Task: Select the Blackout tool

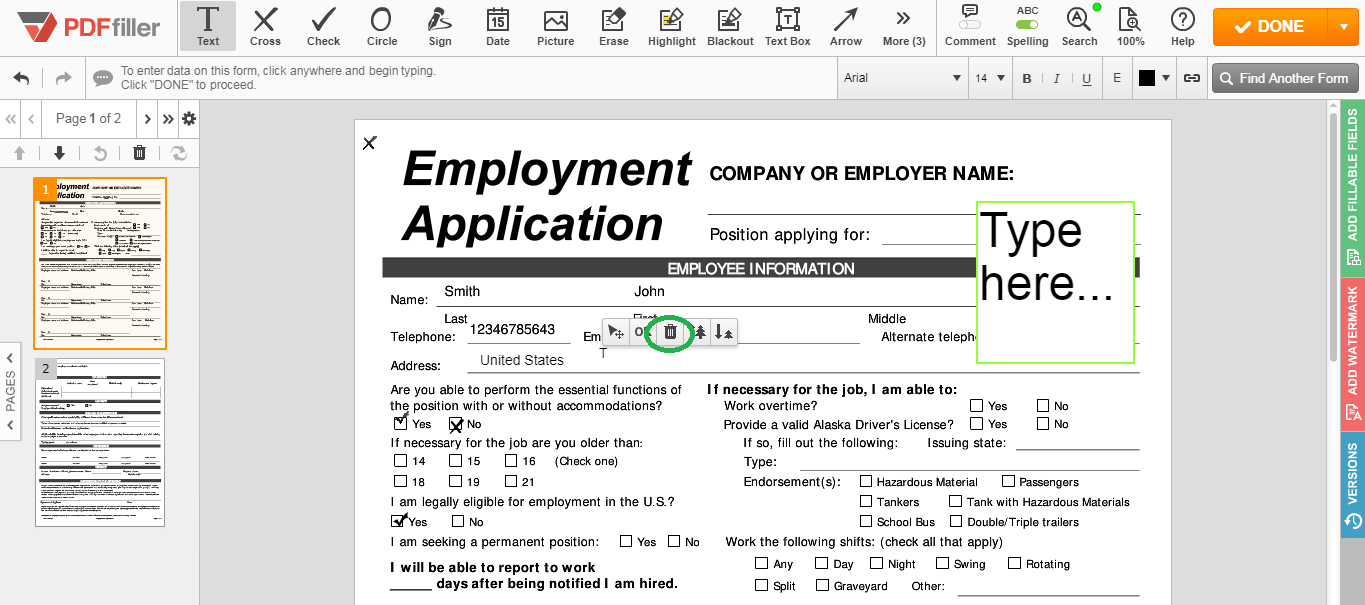Action: 730,27
